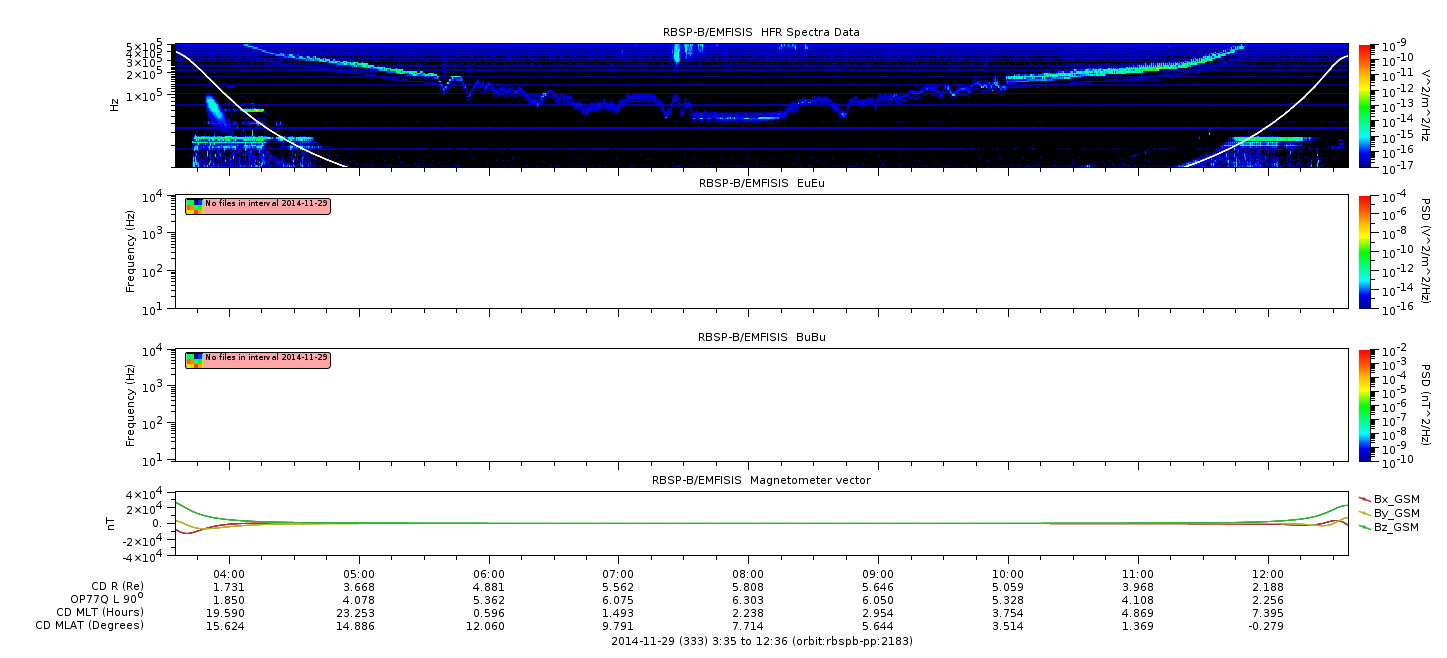Click the 'No files in interval' BuBu message

click(x=266, y=358)
